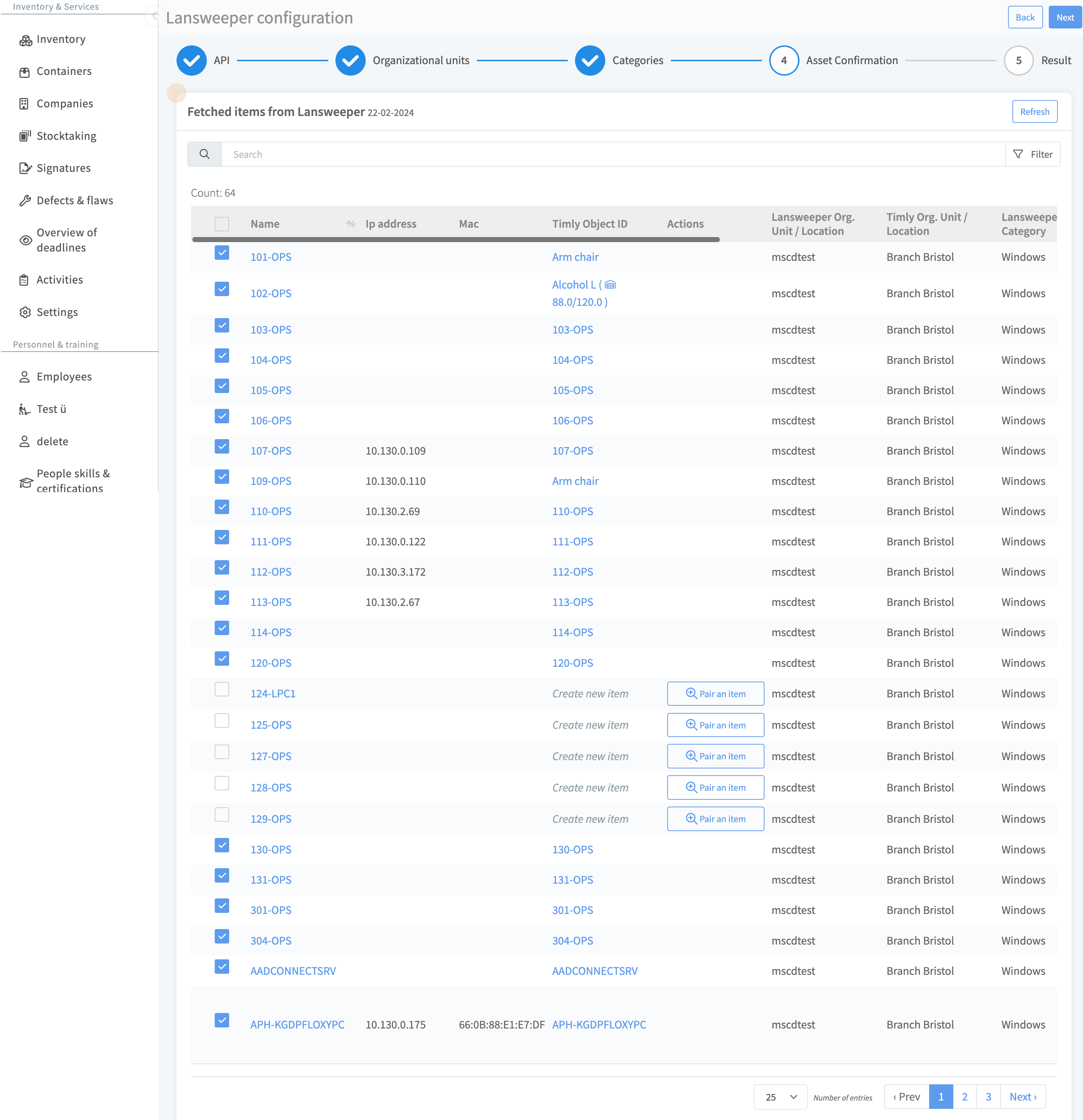The height and width of the screenshot is (1120, 1083).
Task: Open the entries-per-page dropdown showing 25
Action: click(780, 1097)
